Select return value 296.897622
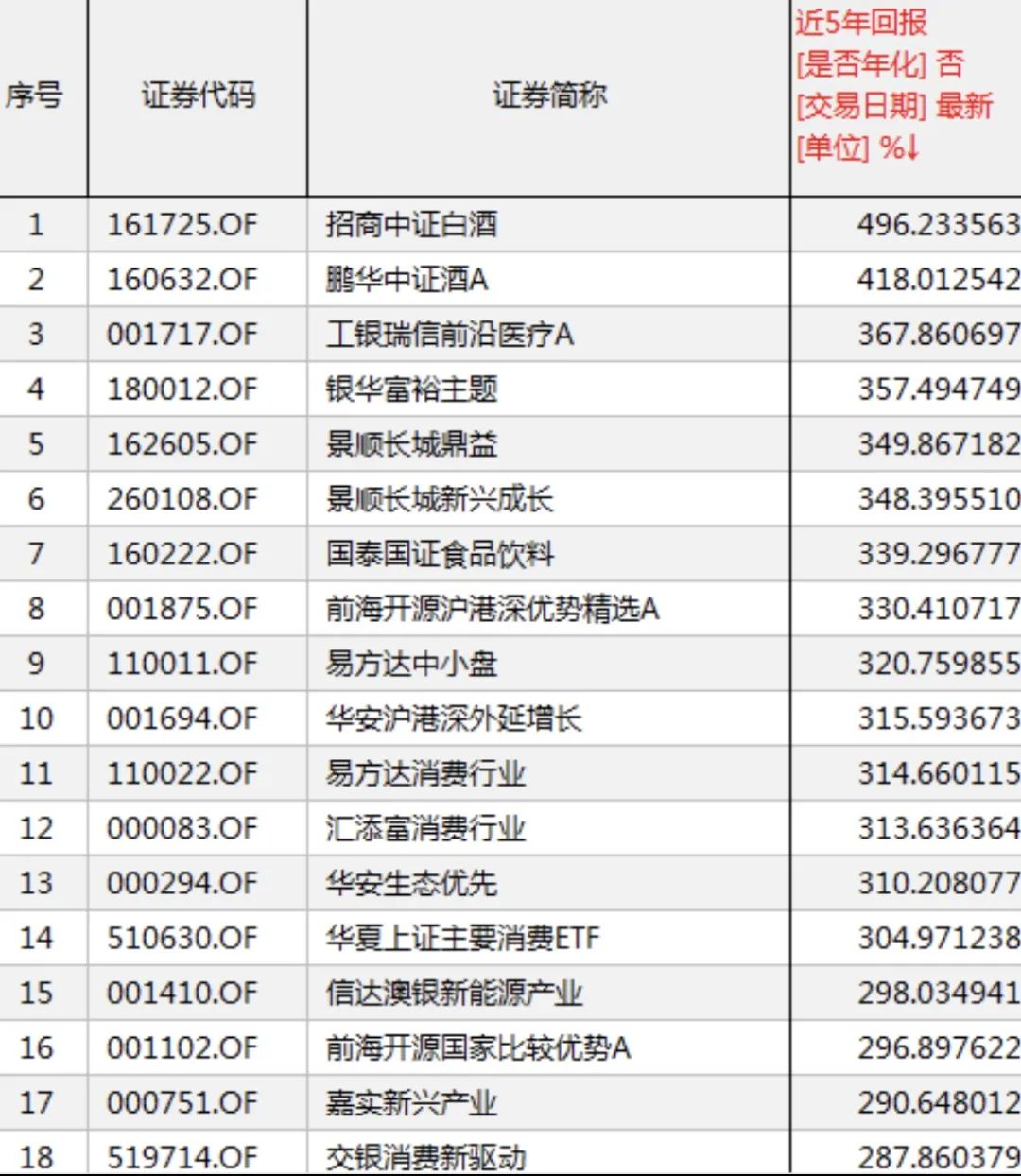The height and width of the screenshot is (1176, 1021). (939, 1047)
